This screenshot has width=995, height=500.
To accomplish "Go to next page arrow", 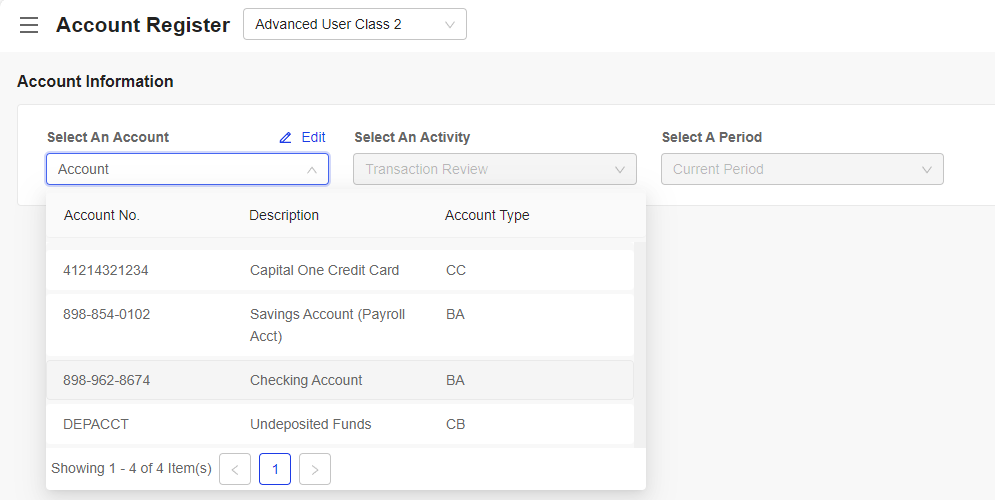I will (315, 470).
